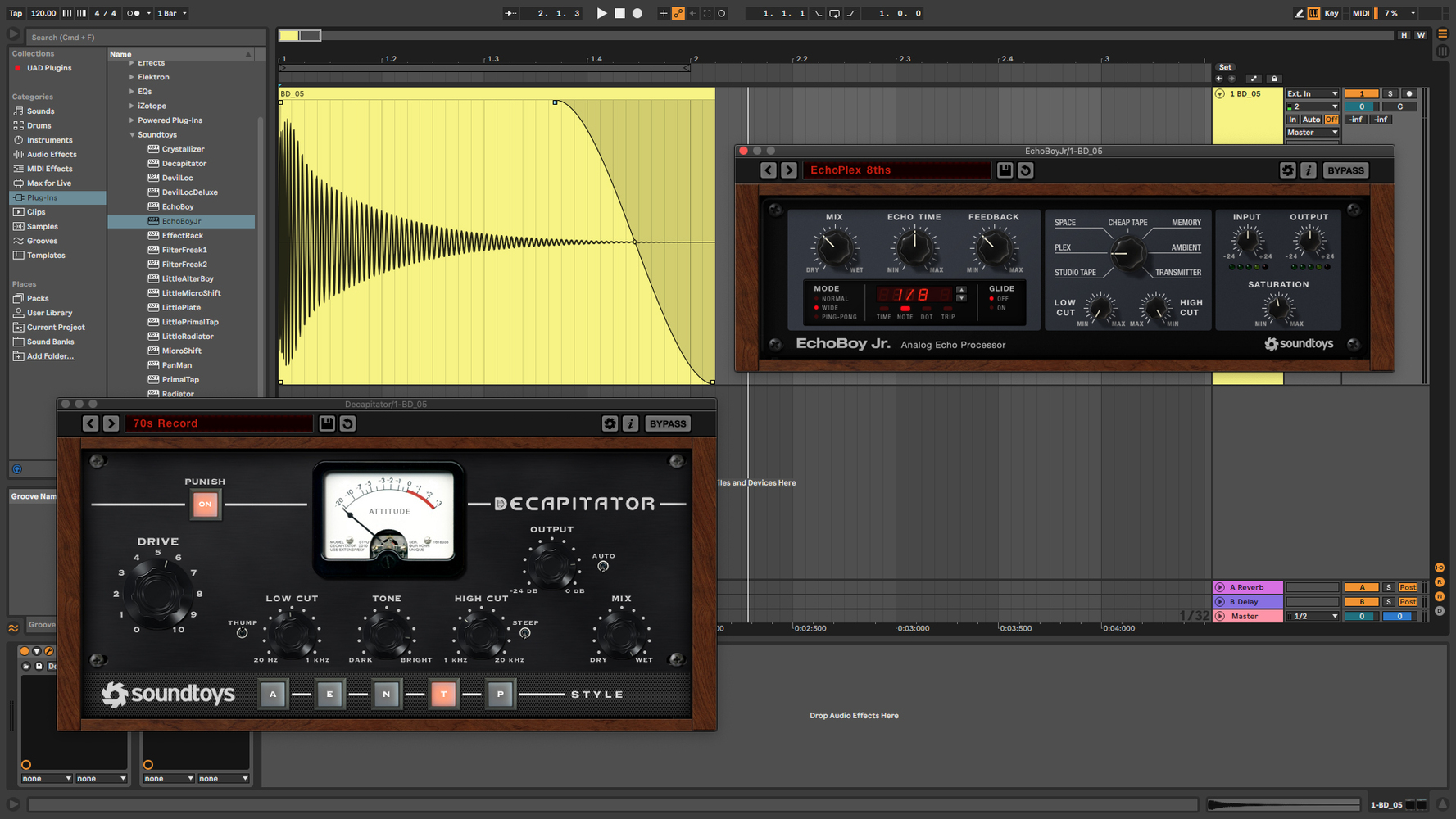Select Dot time mode in EchoBoy Jr.
The width and height of the screenshot is (1456, 819).
tap(926, 313)
